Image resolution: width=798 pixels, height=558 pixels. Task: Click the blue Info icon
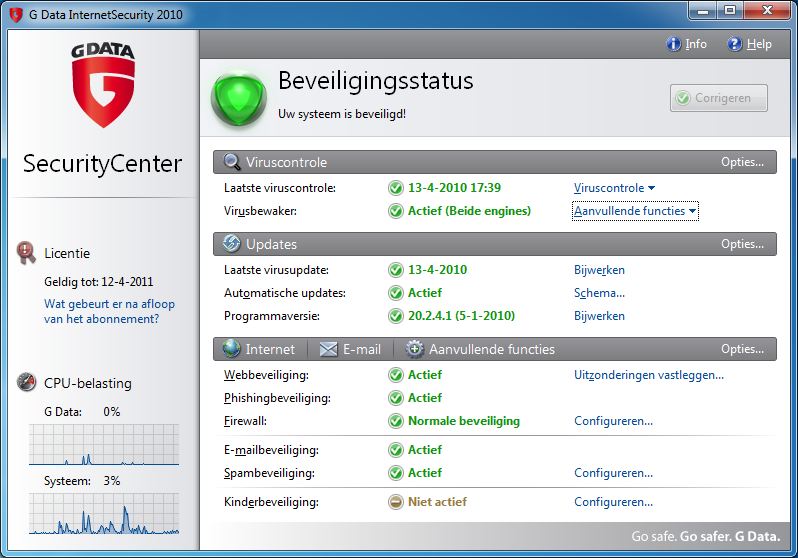click(x=673, y=44)
